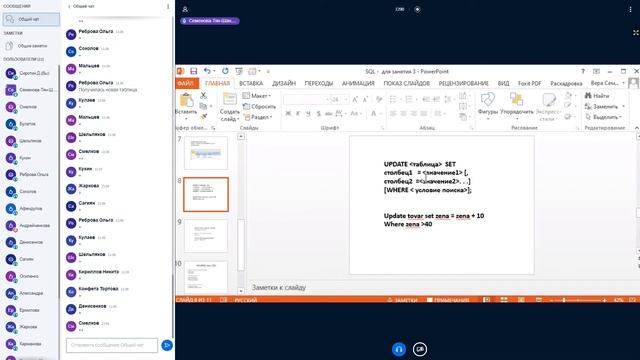Screen dimensions: 640x360
Task: Zoom in with the plus button
Action: [x=604, y=300]
